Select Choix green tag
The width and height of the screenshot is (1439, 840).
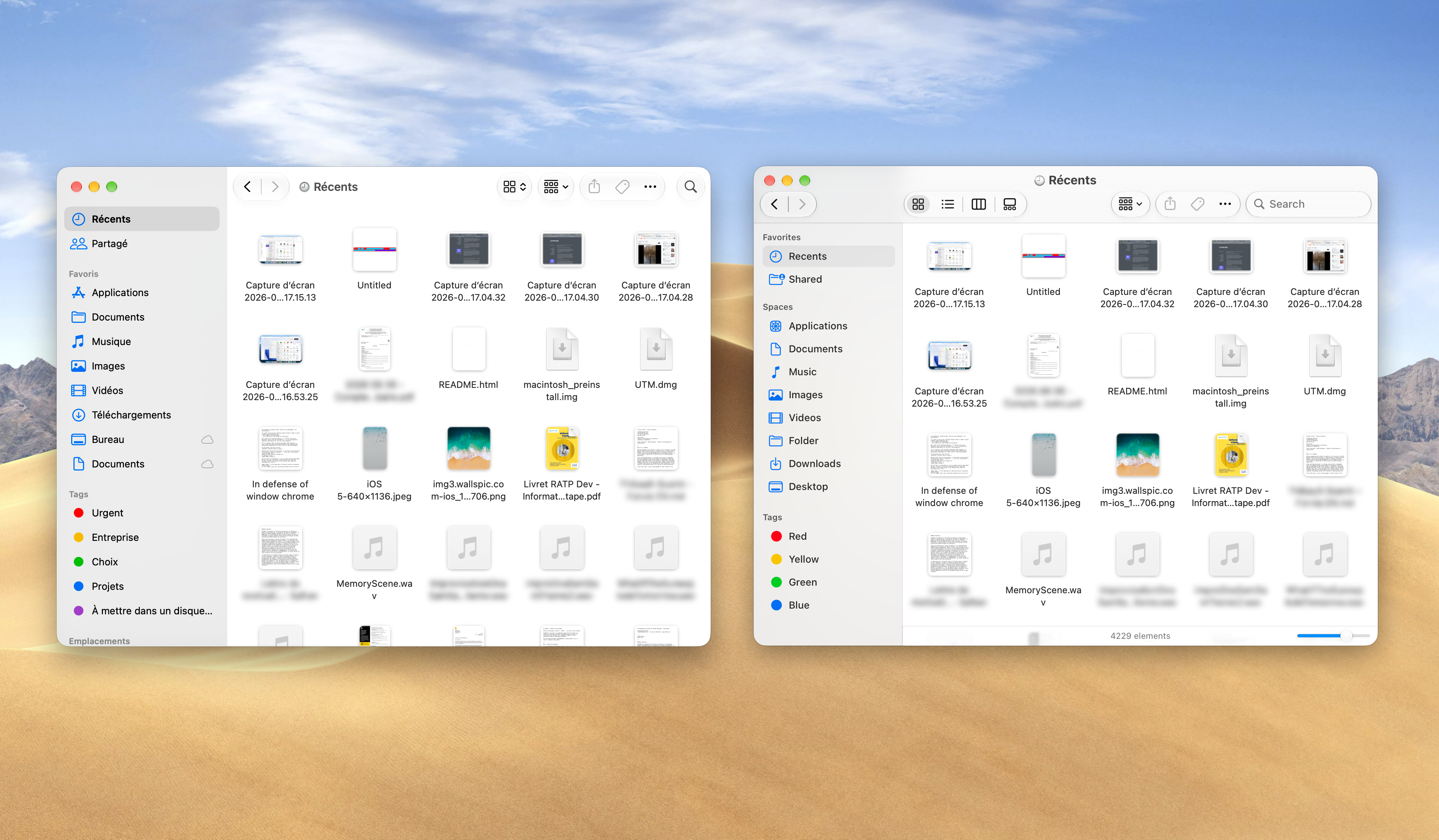tap(142, 562)
